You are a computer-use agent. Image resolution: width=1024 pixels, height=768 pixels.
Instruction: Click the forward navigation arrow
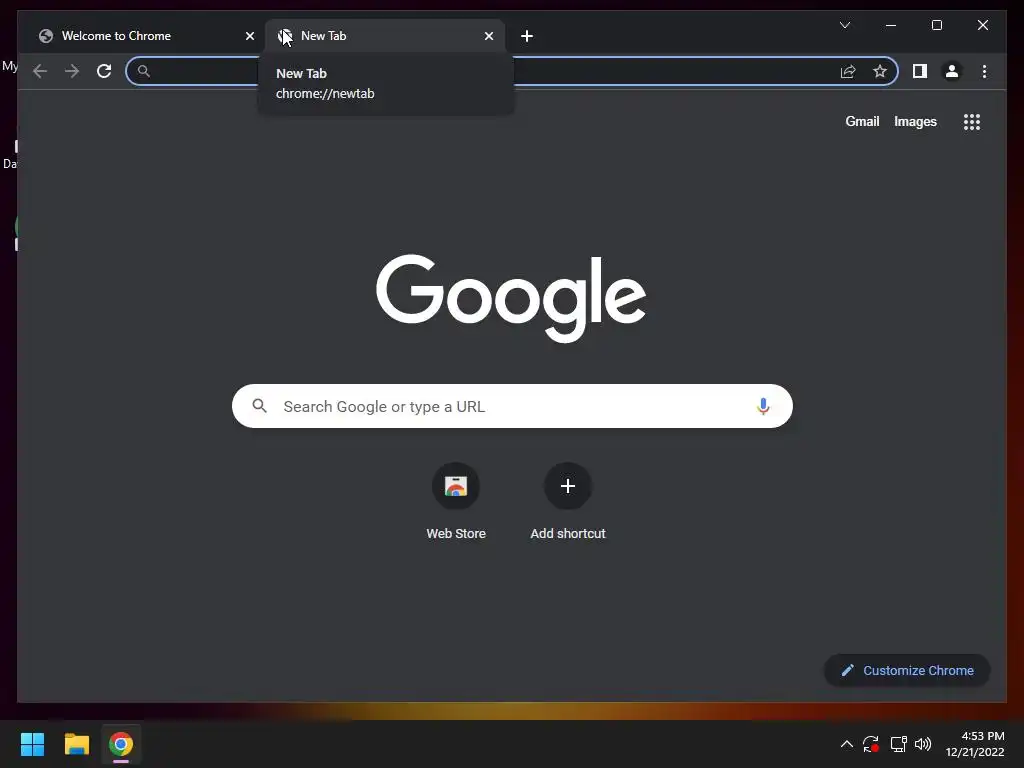coord(72,71)
